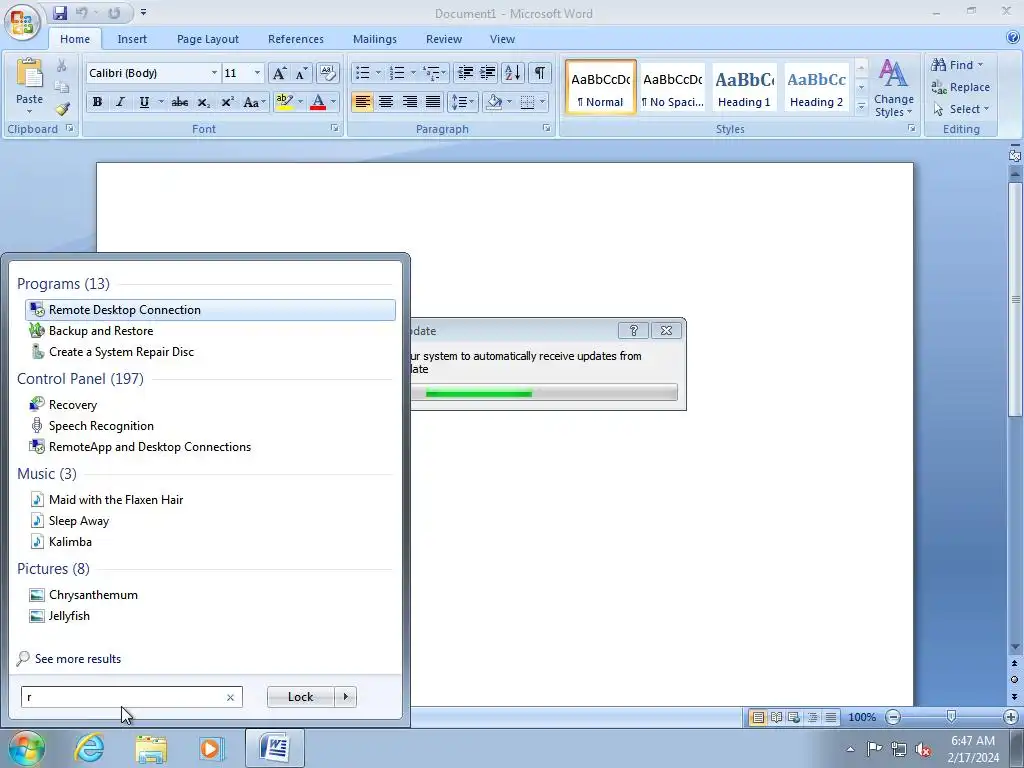Open Change Styles dropdown
The height and width of the screenshot is (768, 1024).
[893, 88]
